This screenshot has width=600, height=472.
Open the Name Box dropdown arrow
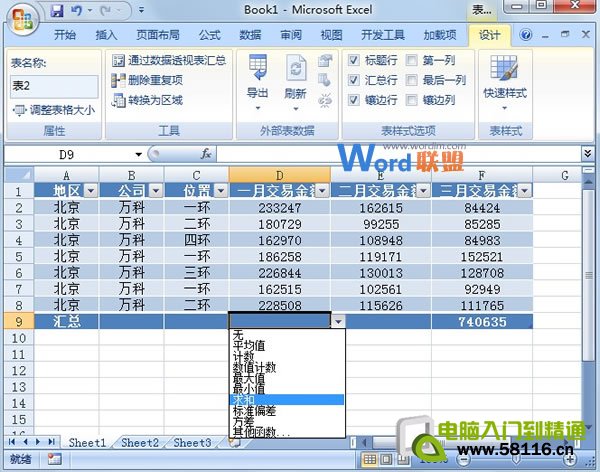coord(139,154)
